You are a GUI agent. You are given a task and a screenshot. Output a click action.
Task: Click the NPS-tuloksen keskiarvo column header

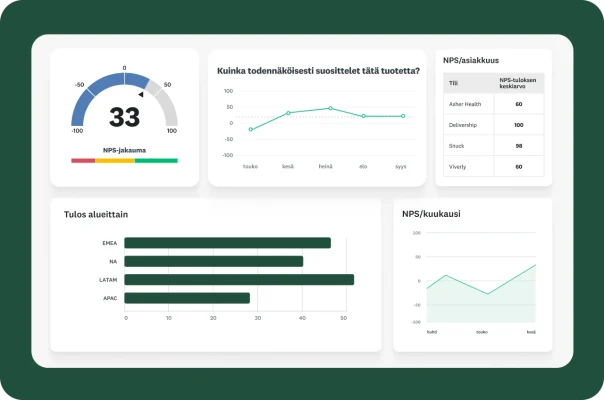(518, 83)
